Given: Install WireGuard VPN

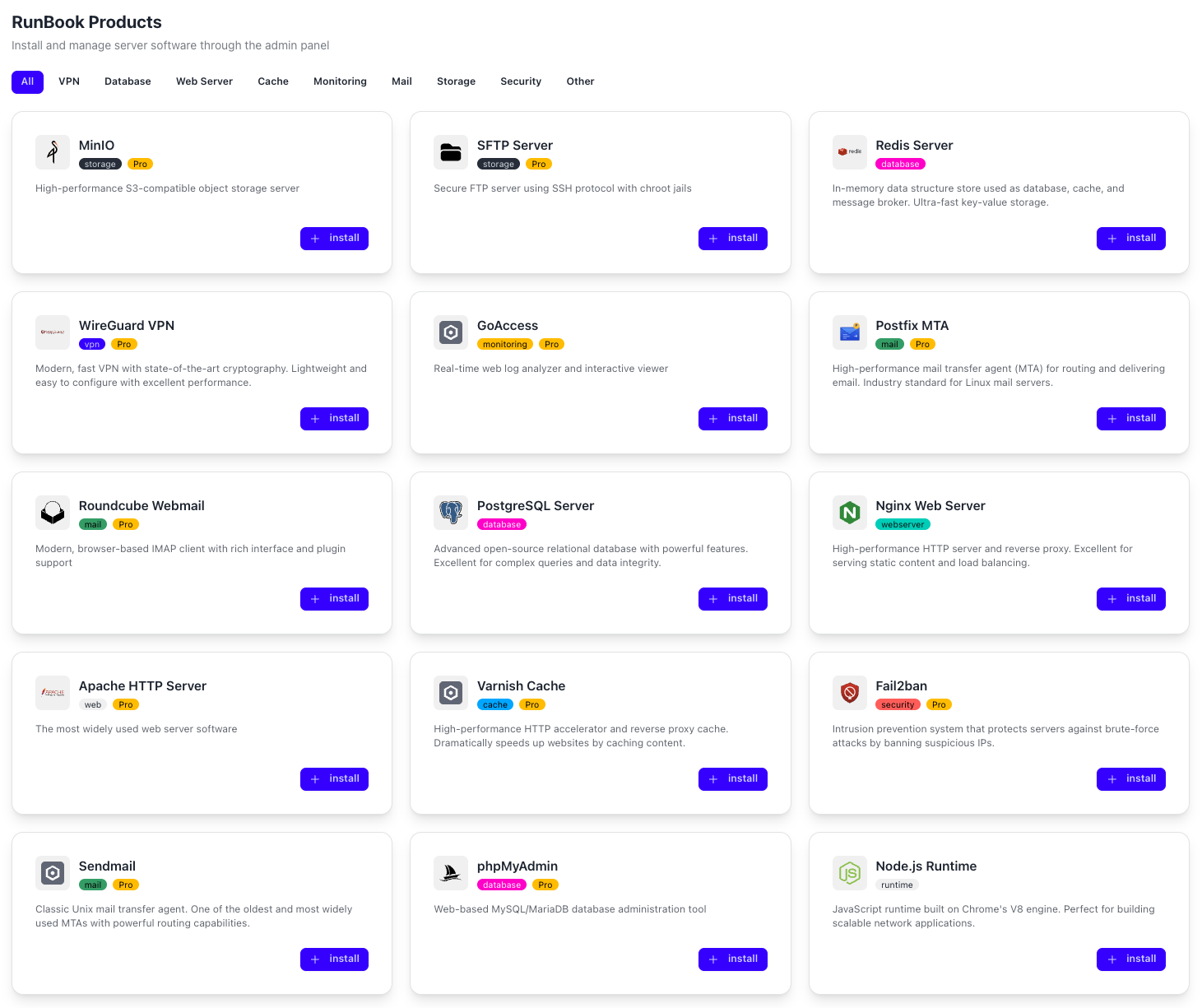Looking at the screenshot, I should 334,419.
